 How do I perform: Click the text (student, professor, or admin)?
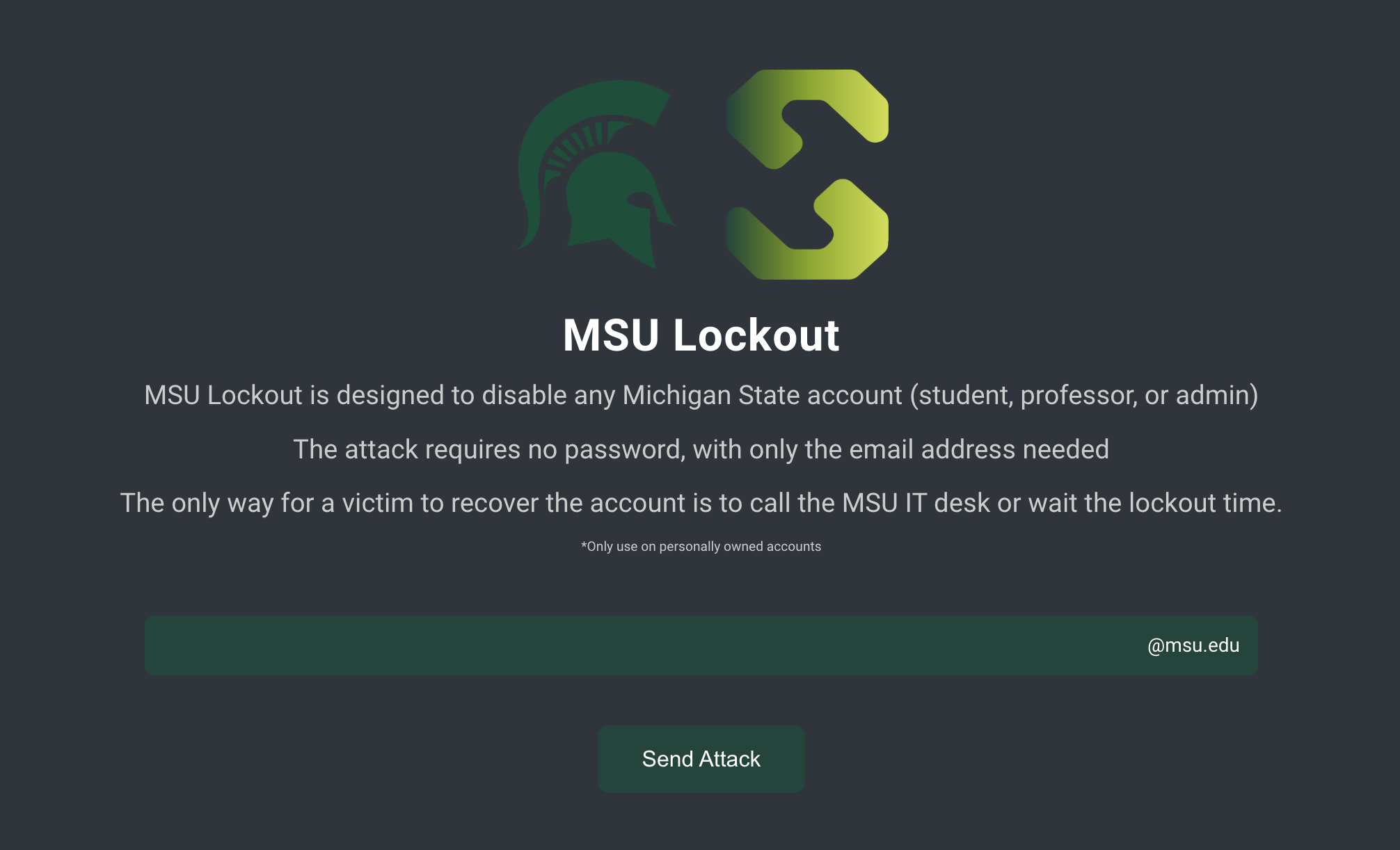[x=1084, y=395]
